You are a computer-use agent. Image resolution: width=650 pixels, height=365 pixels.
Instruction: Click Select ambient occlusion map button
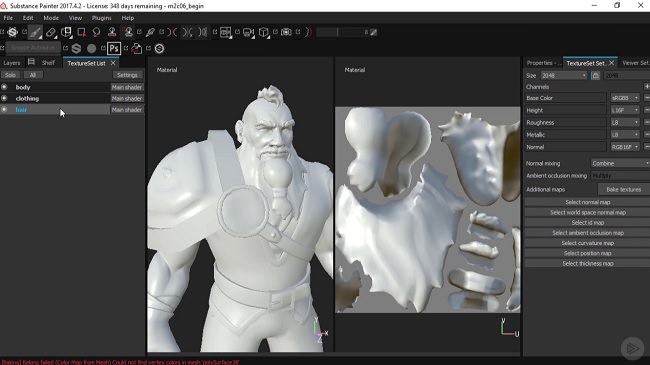click(x=587, y=233)
